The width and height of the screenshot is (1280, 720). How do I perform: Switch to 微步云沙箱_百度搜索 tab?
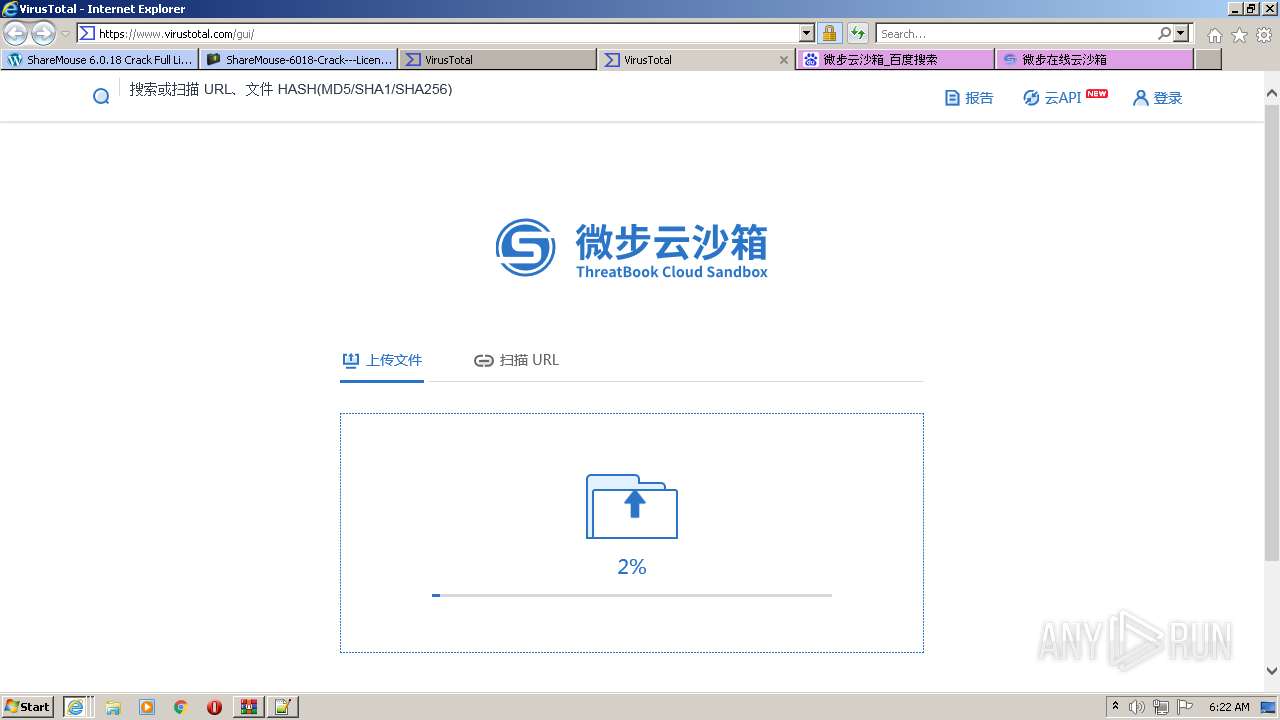[x=895, y=60]
